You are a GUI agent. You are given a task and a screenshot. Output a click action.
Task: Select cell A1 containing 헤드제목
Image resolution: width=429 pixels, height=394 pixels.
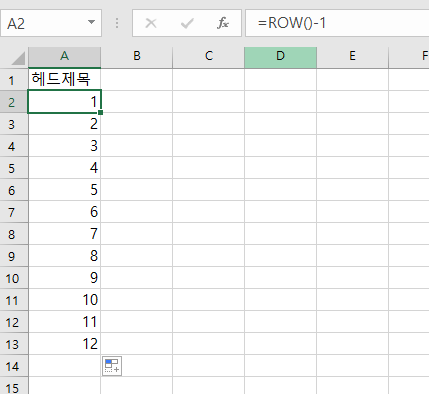[64, 80]
